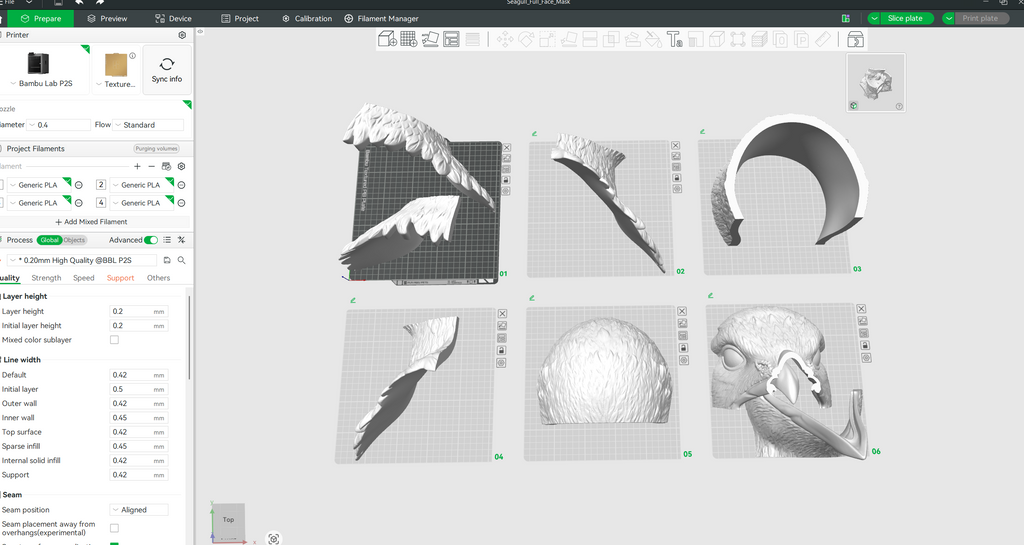Open the Seam position Aligned dropdown
The image size is (1024, 545).
[139, 510]
